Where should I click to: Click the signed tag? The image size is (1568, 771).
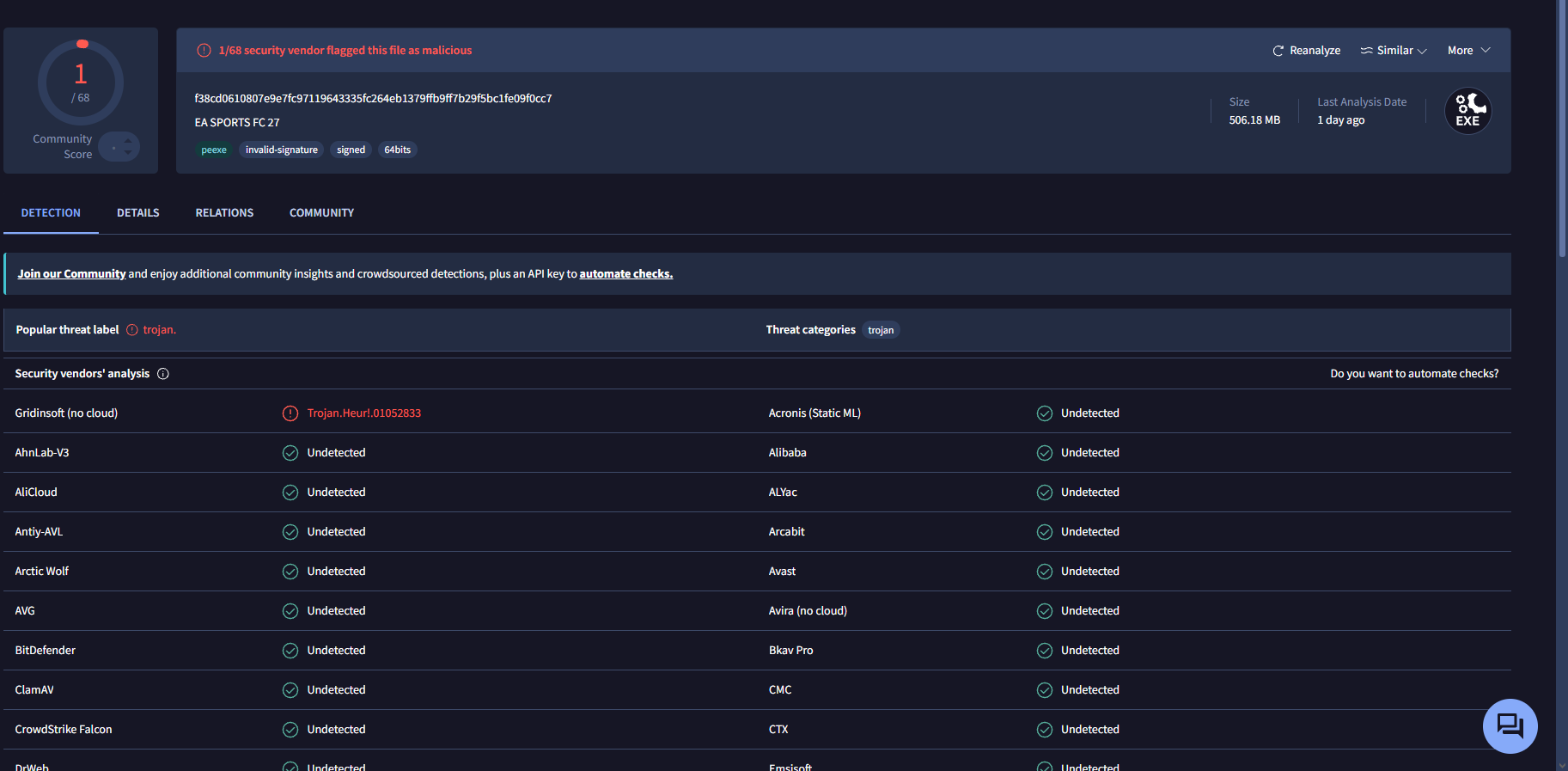point(351,150)
